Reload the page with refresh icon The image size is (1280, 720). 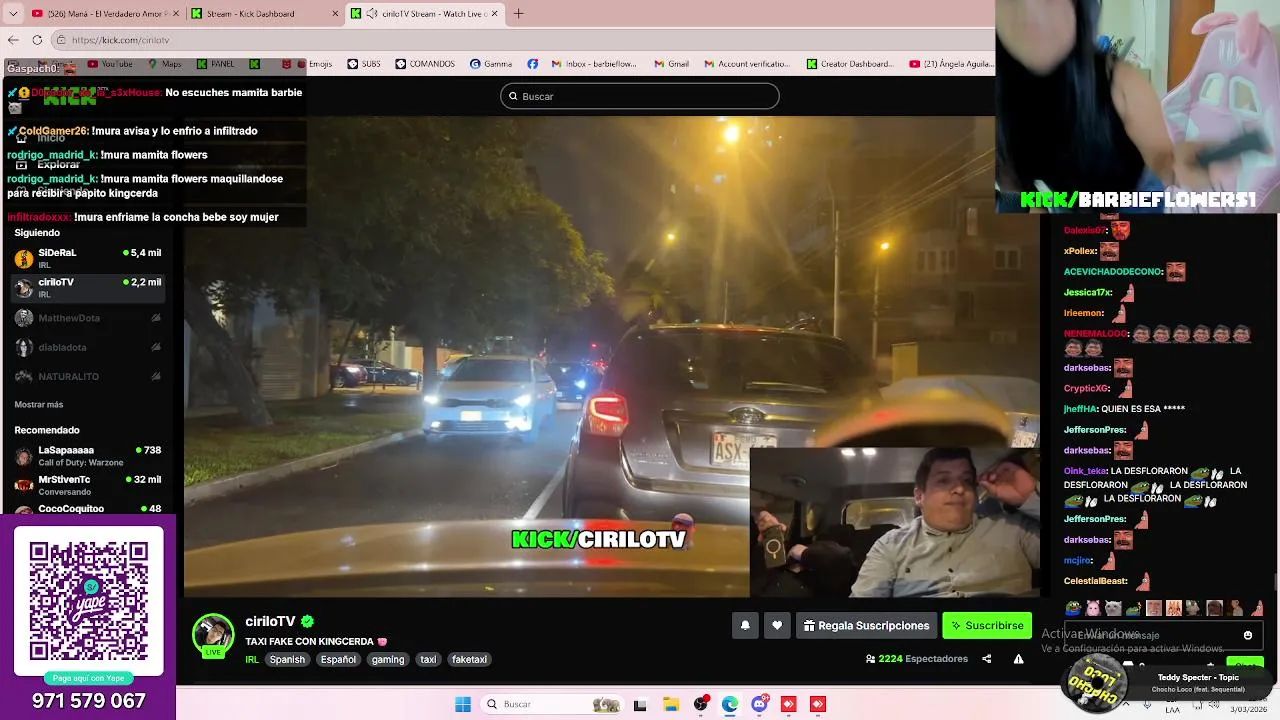pos(37,40)
